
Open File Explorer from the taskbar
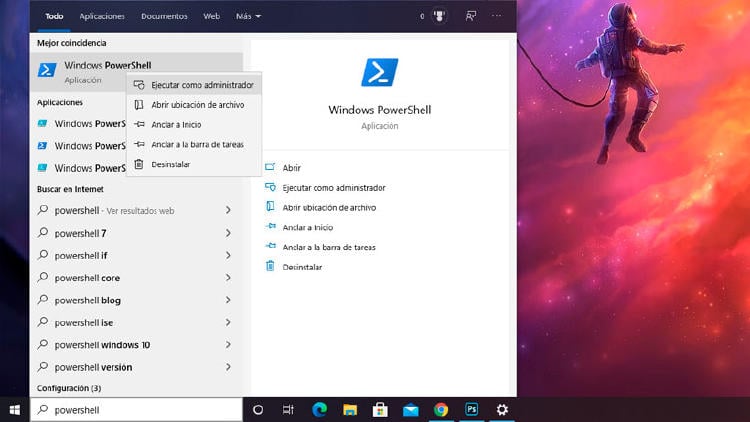349,409
